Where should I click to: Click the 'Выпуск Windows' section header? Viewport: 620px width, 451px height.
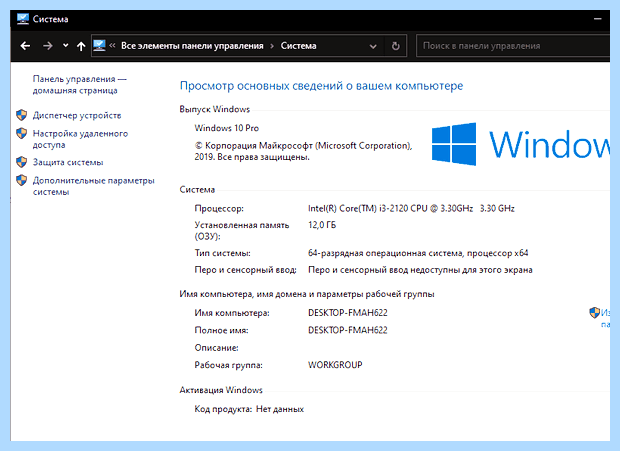[215, 109]
